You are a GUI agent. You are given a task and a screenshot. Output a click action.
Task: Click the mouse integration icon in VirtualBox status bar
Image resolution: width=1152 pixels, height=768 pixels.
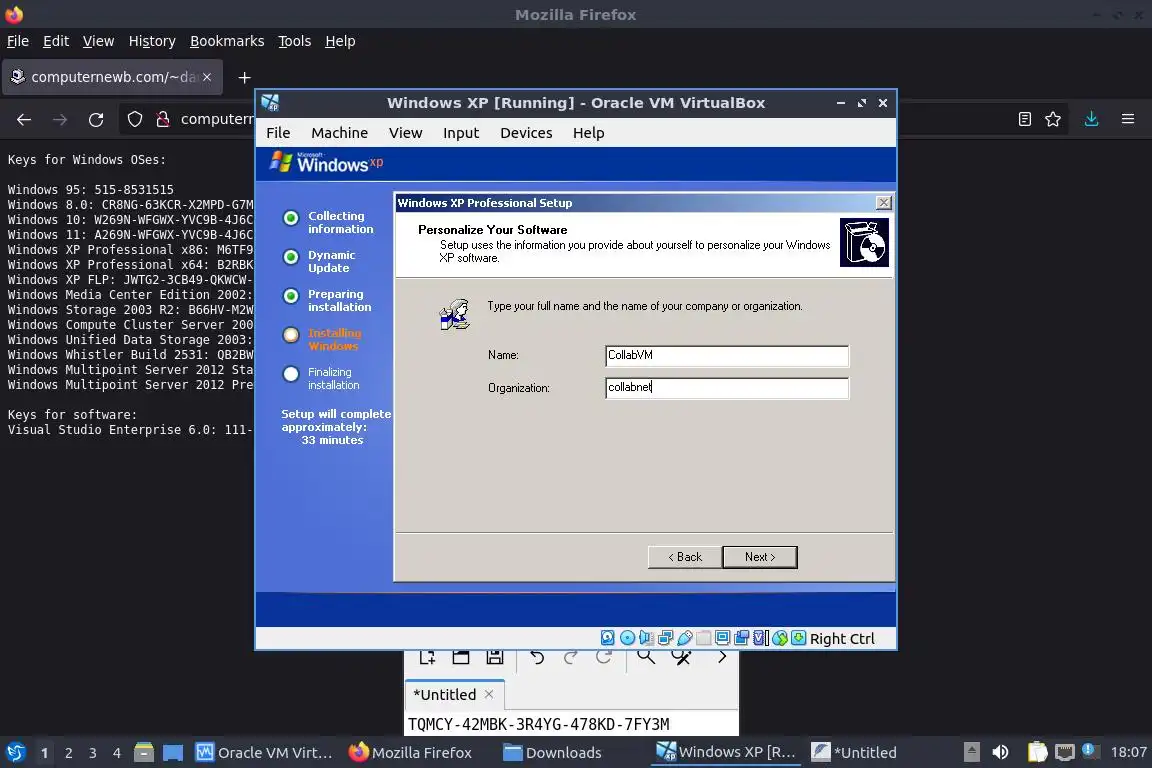[780, 638]
